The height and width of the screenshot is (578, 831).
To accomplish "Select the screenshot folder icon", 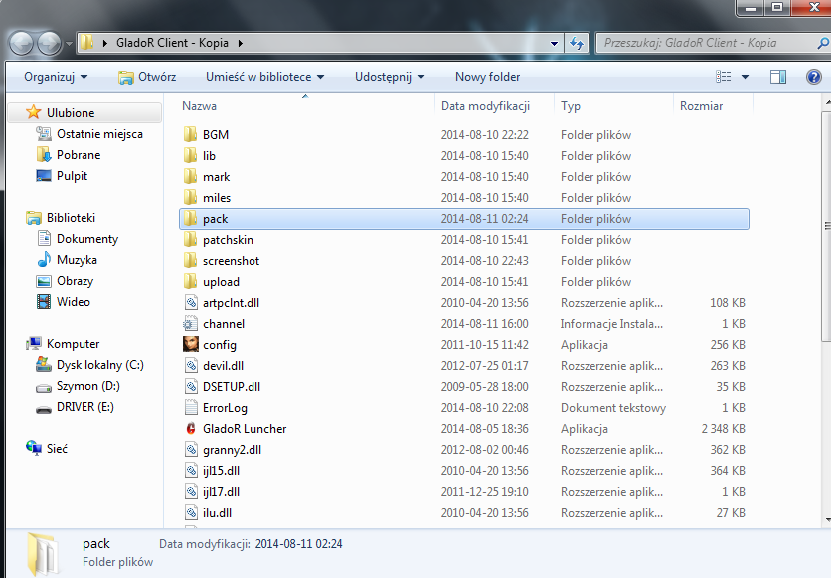I will click(190, 261).
